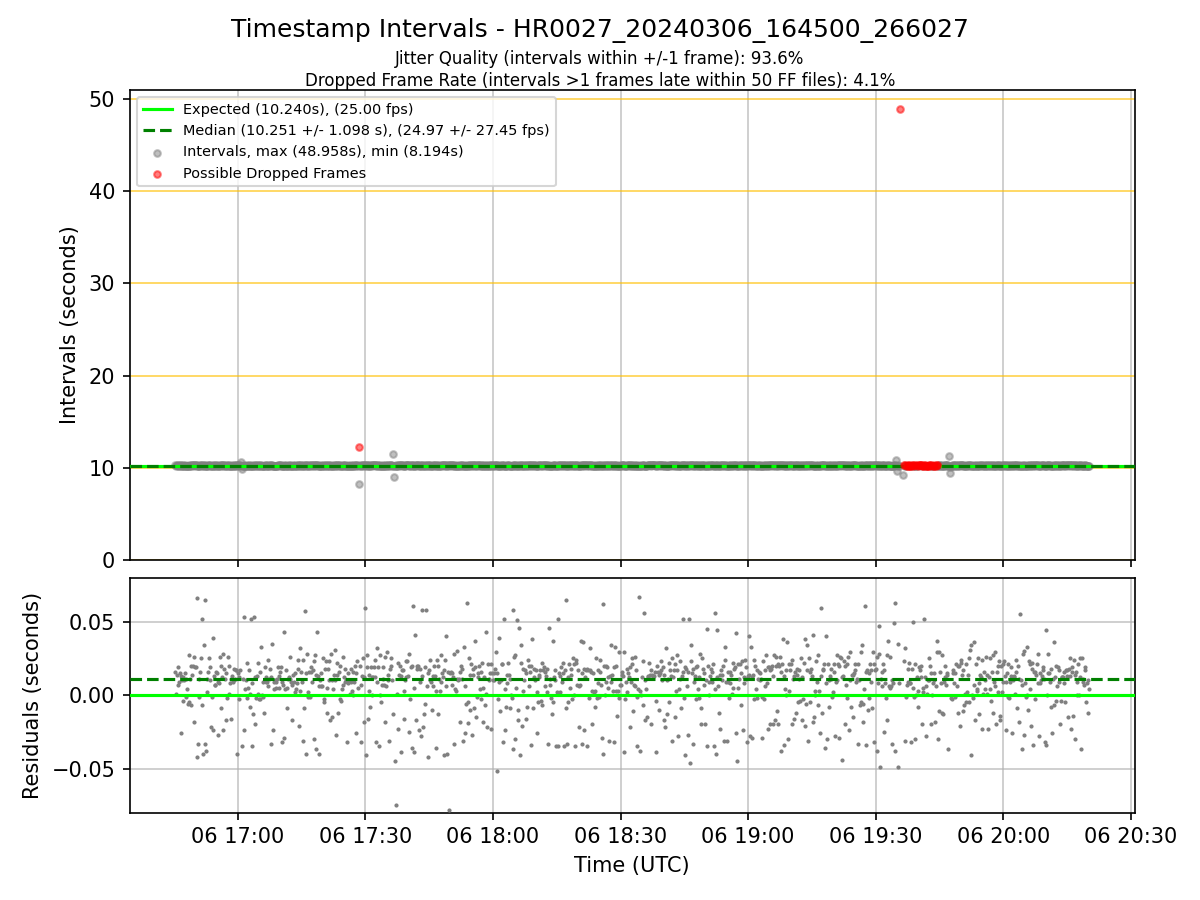Click the x-axis tick label 06 19:00
The width and height of the screenshot is (1200, 900).
748,834
